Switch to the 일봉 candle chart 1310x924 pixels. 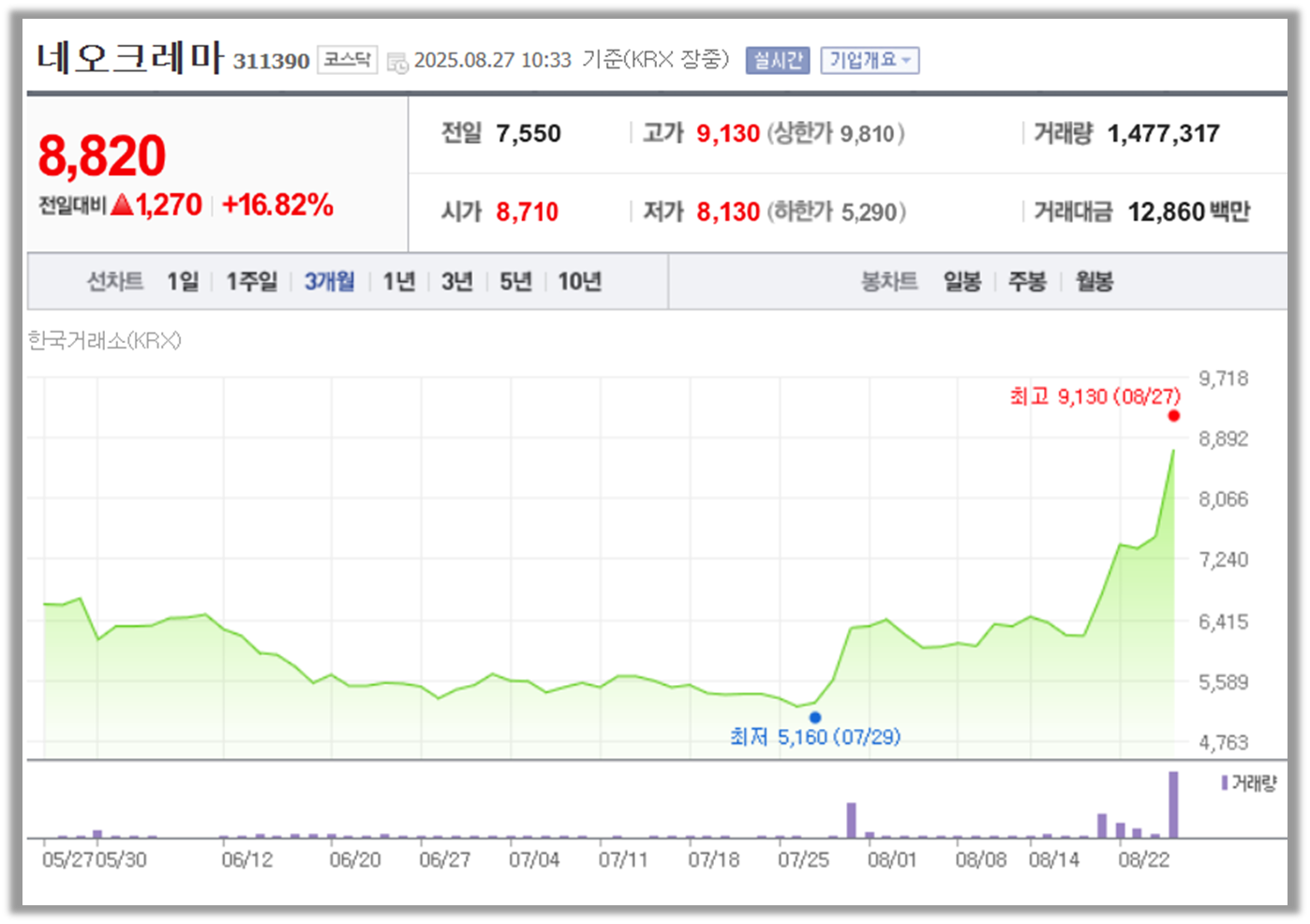962,281
